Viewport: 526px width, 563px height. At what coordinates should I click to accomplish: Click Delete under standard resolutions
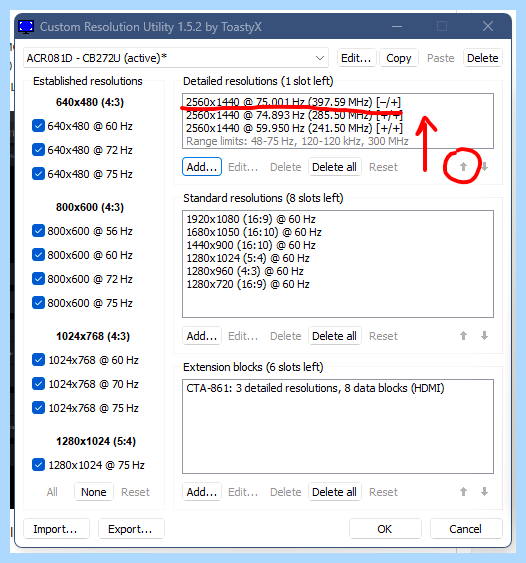[x=285, y=336]
